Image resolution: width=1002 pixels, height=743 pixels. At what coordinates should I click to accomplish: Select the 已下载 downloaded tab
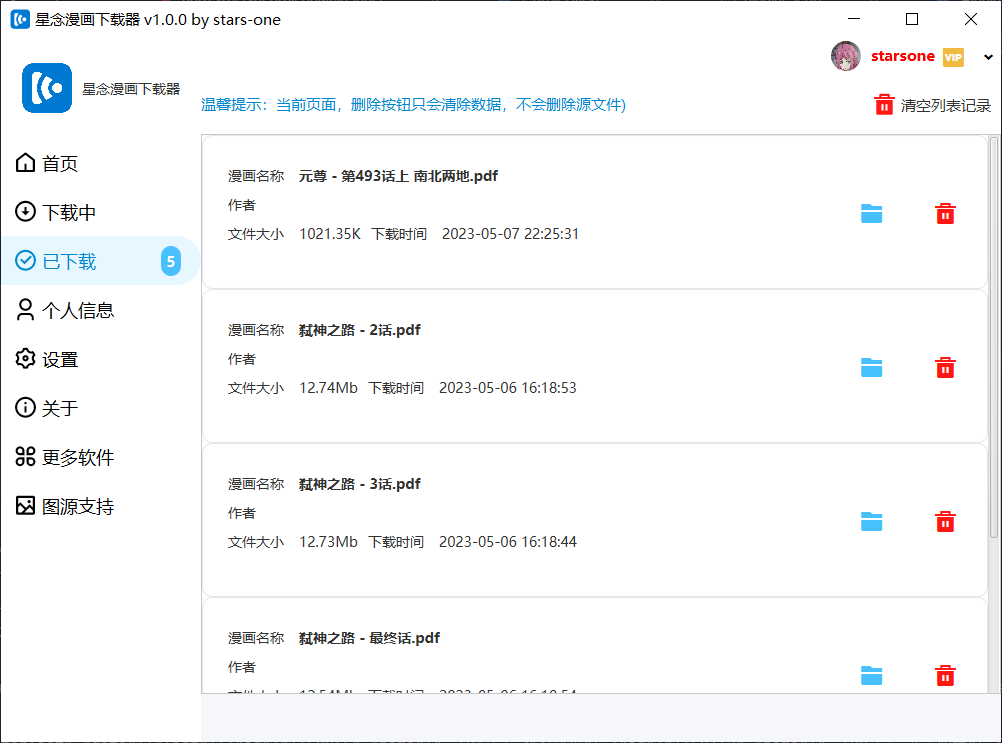68,261
